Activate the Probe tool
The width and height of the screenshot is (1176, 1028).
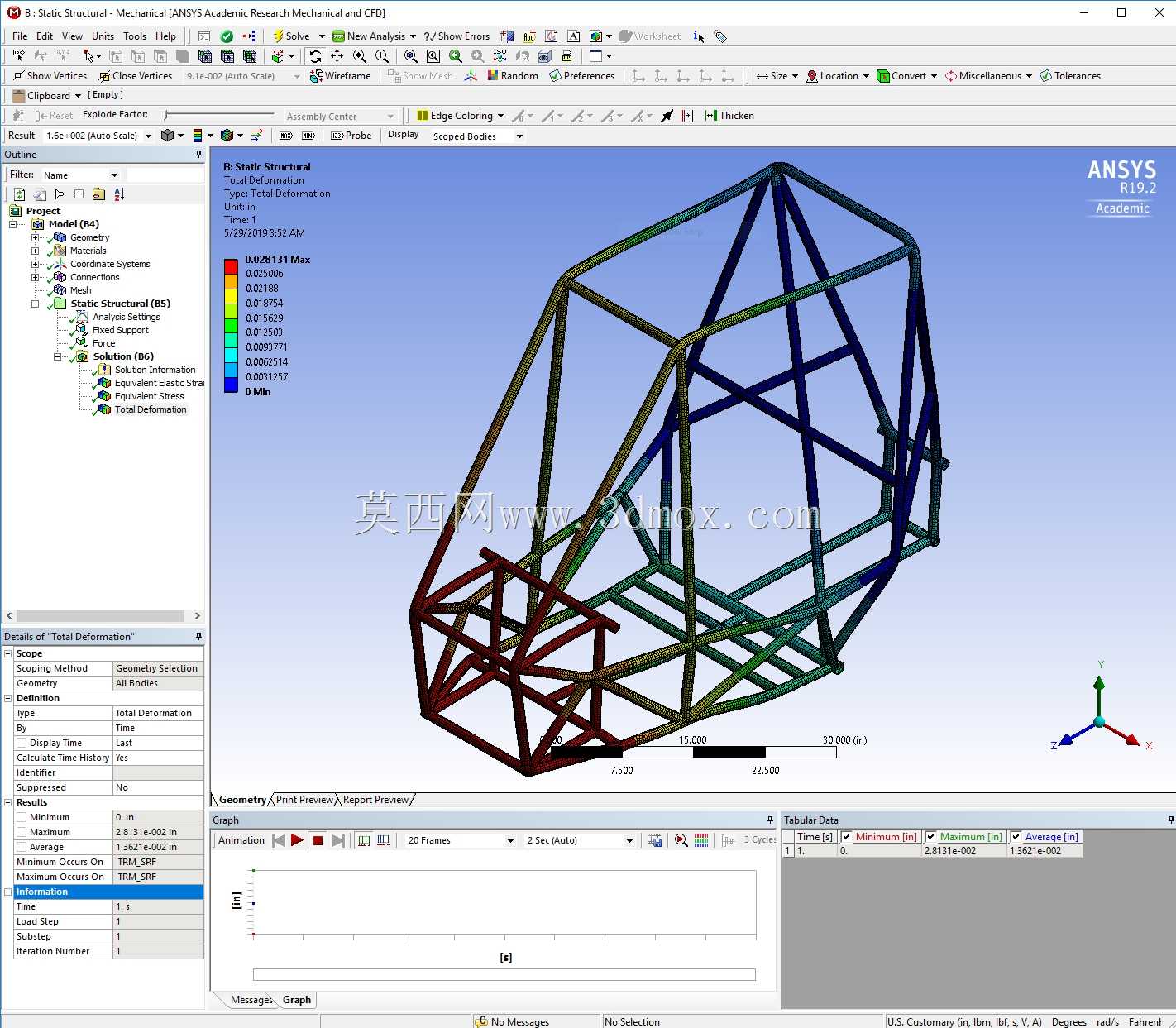351,136
